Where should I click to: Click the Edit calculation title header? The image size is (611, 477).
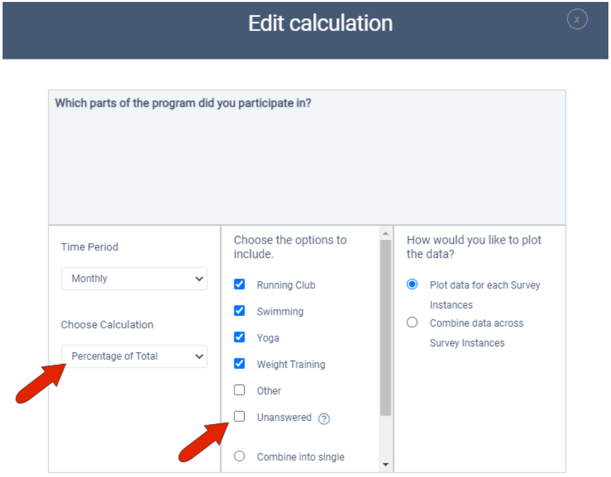pyautogui.click(x=320, y=23)
